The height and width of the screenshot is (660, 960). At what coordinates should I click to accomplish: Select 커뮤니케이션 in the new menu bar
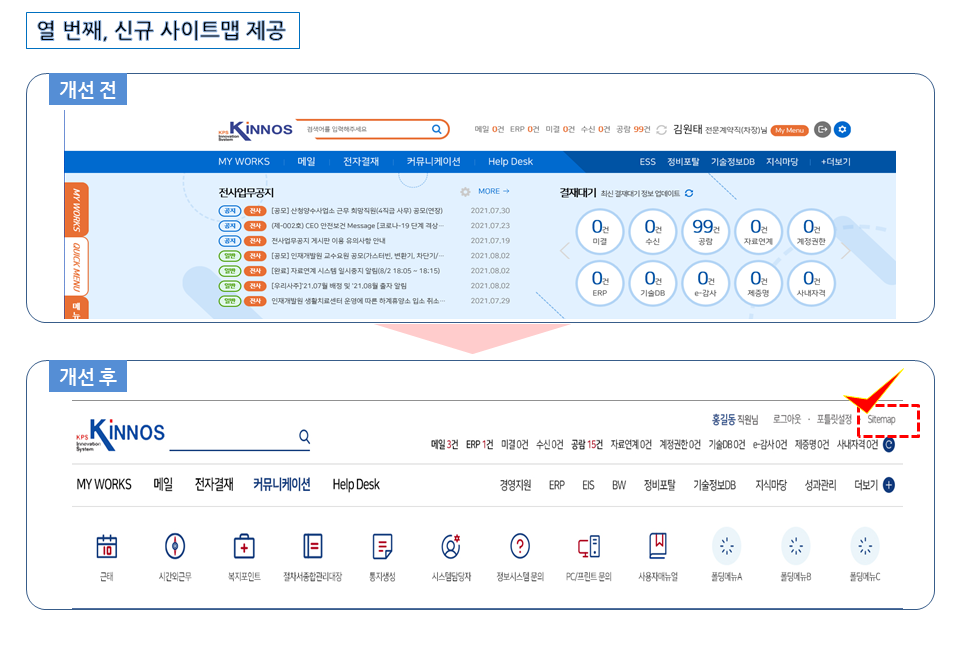(x=282, y=484)
